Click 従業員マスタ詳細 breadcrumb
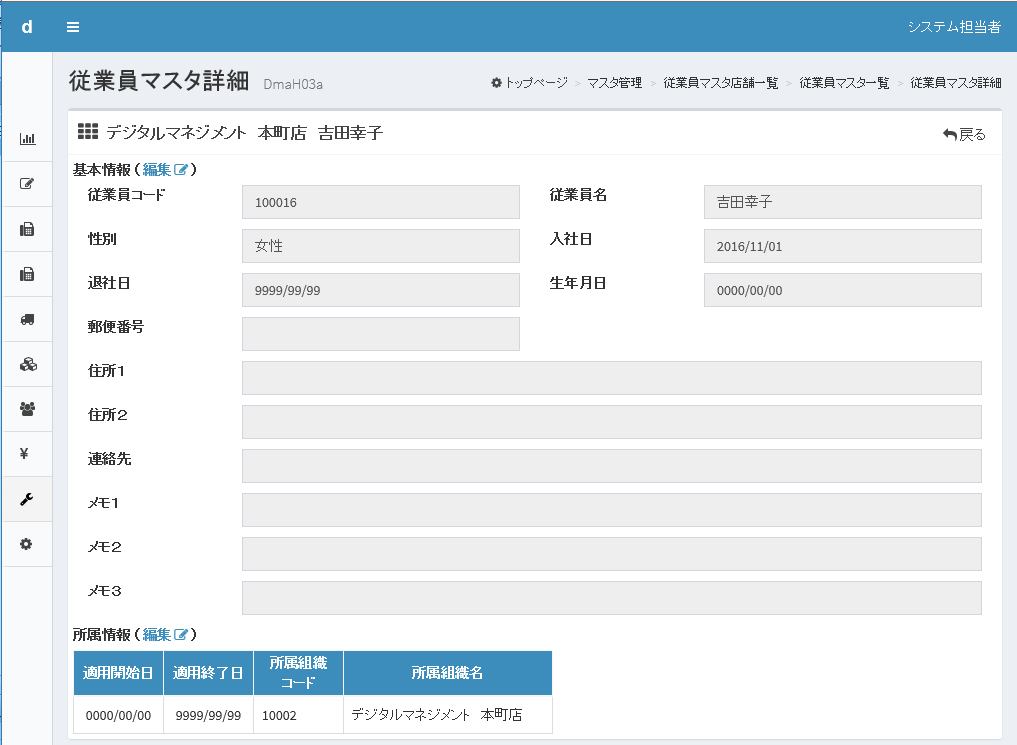Image resolution: width=1017 pixels, height=745 pixels. click(955, 82)
